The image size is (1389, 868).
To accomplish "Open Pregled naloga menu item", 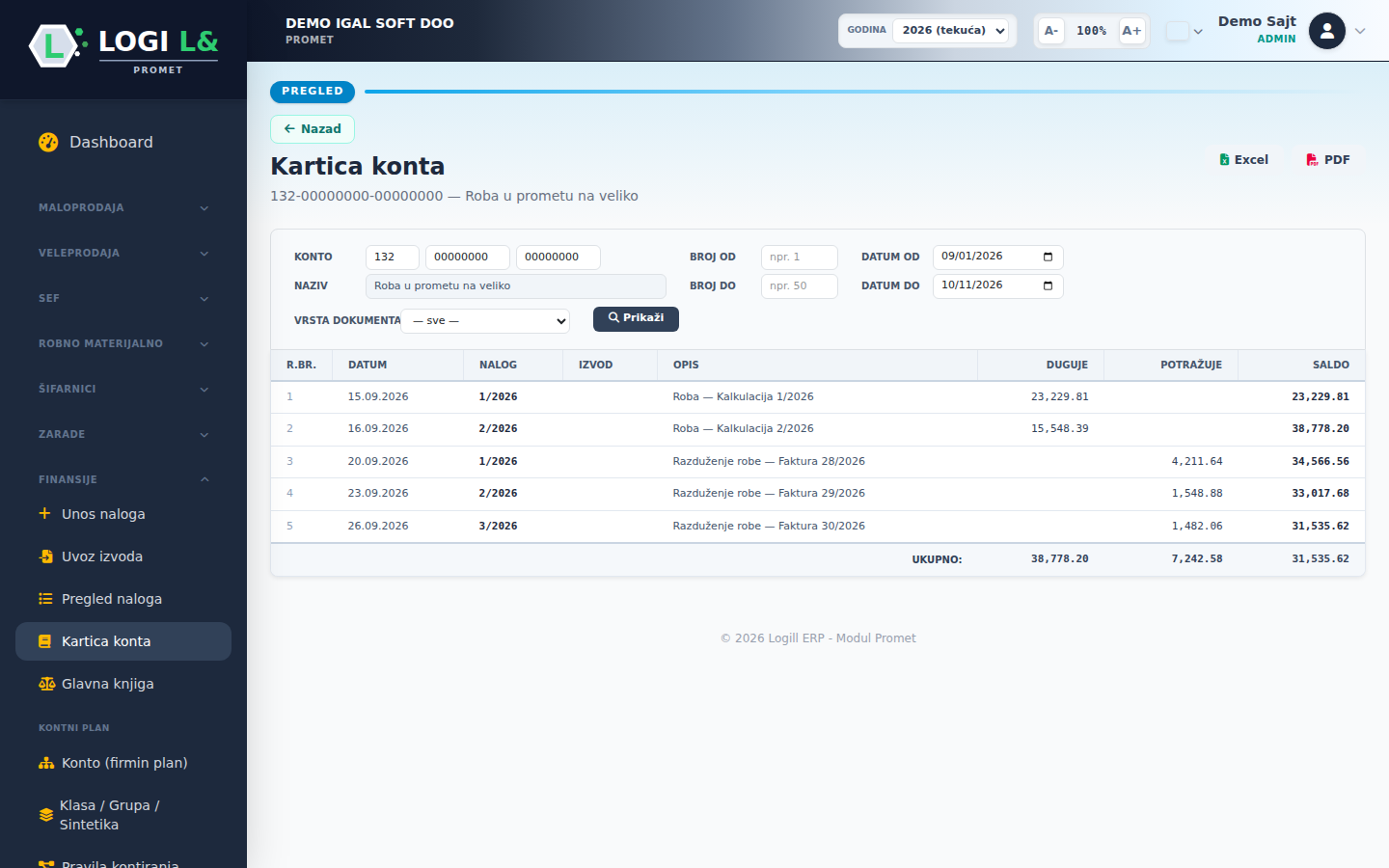I will coord(123,599).
